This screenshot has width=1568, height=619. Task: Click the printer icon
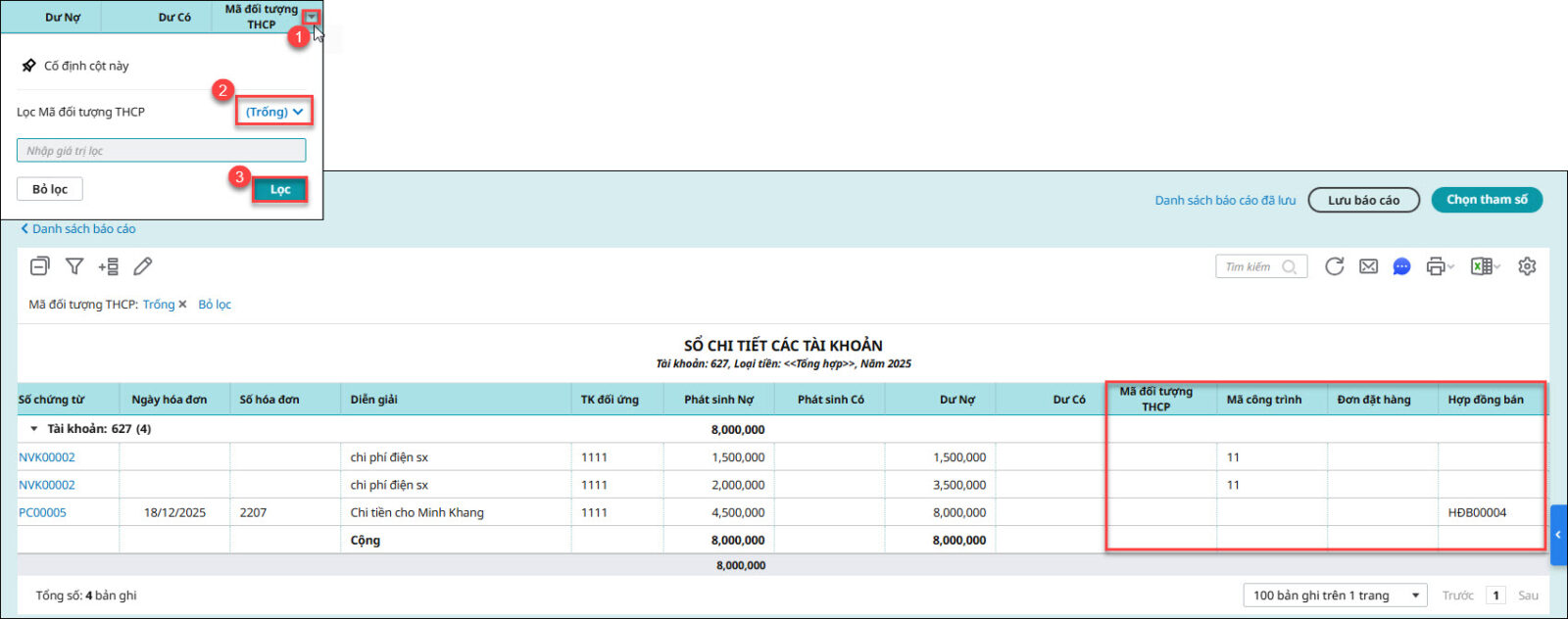(x=1437, y=266)
